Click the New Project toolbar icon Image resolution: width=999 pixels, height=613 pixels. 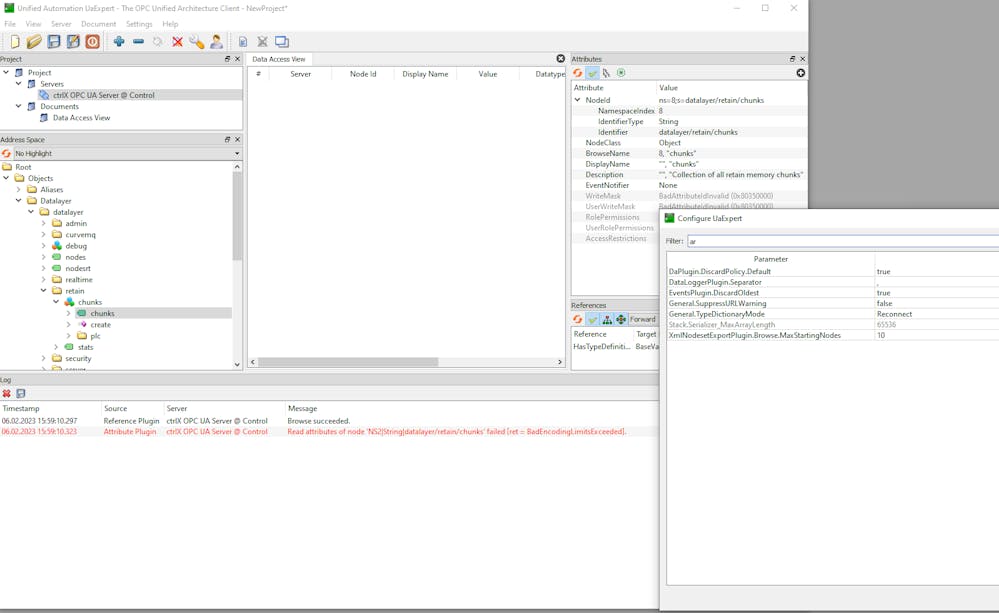[x=15, y=42]
